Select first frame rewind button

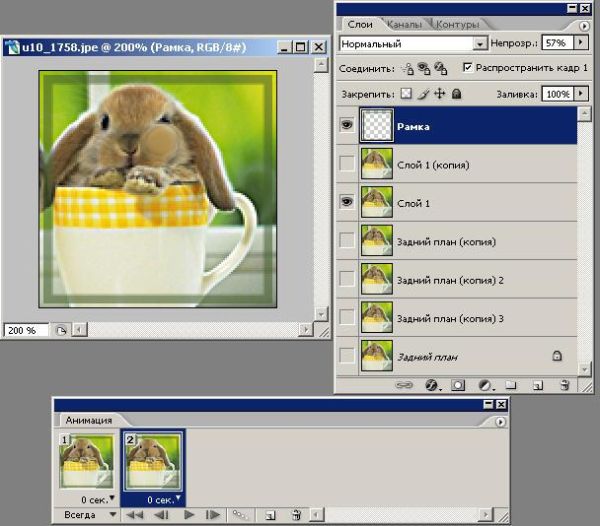[x=135, y=515]
